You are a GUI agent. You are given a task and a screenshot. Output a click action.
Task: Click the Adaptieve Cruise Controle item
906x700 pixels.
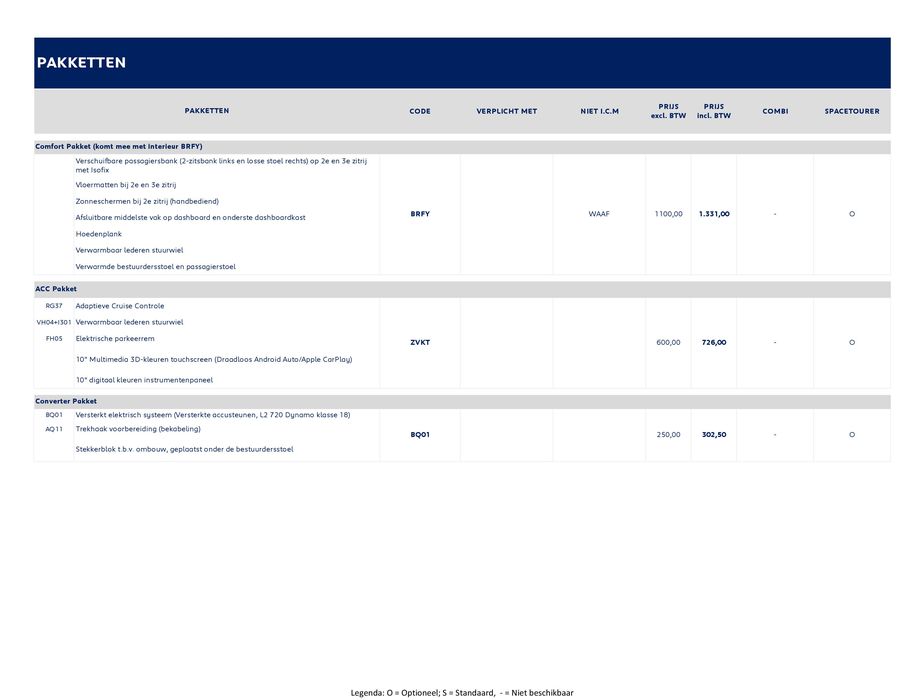point(120,306)
